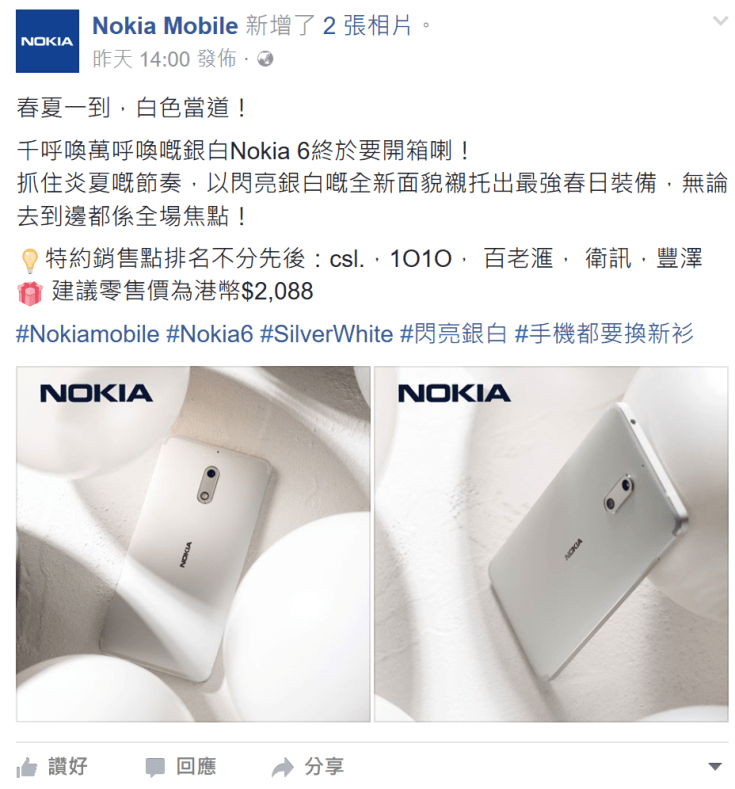The height and width of the screenshot is (789, 735).
Task: Expand the audience selector arrow at bottom right
Action: 715,767
